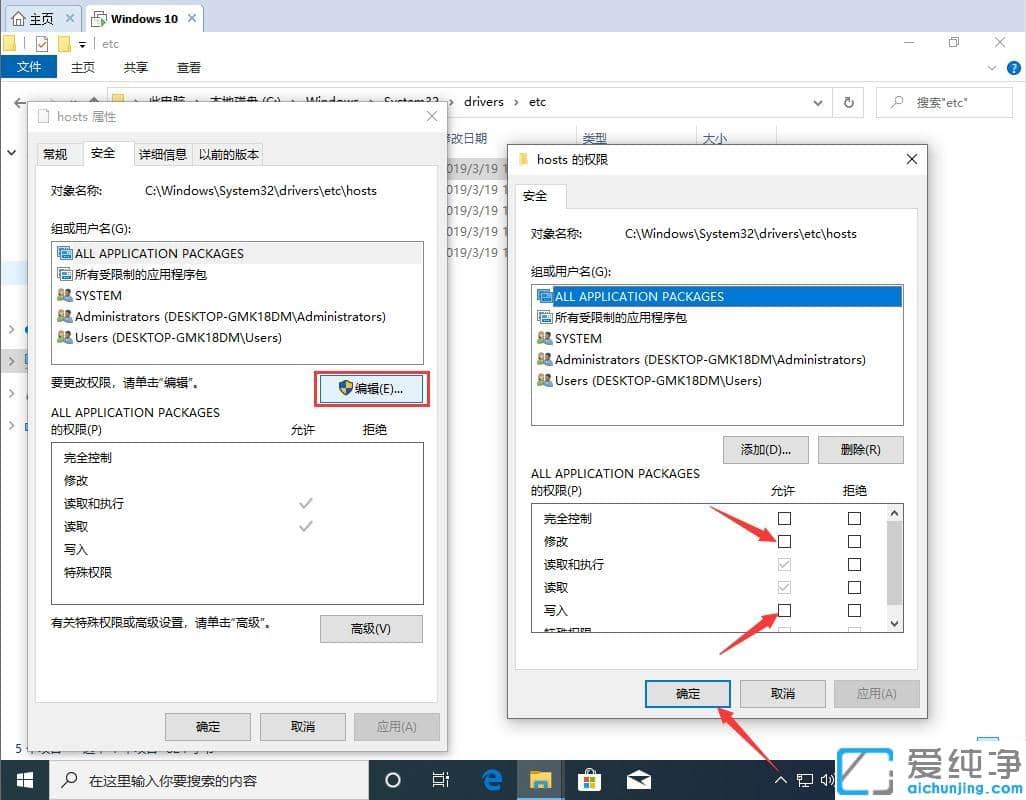Click inside the 搜索etc search box
The width and height of the screenshot is (1026, 800).
(x=945, y=102)
